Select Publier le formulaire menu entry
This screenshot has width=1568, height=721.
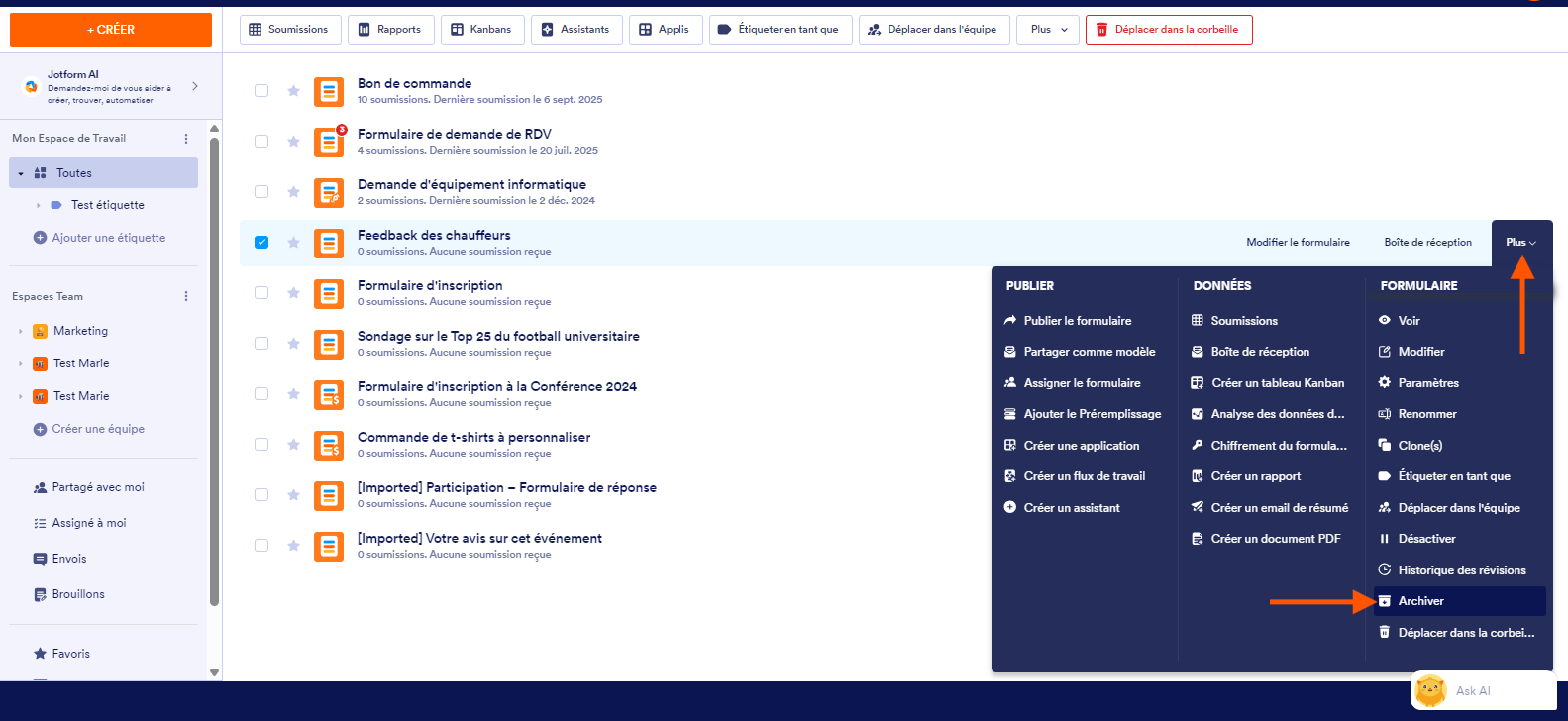tap(1078, 321)
